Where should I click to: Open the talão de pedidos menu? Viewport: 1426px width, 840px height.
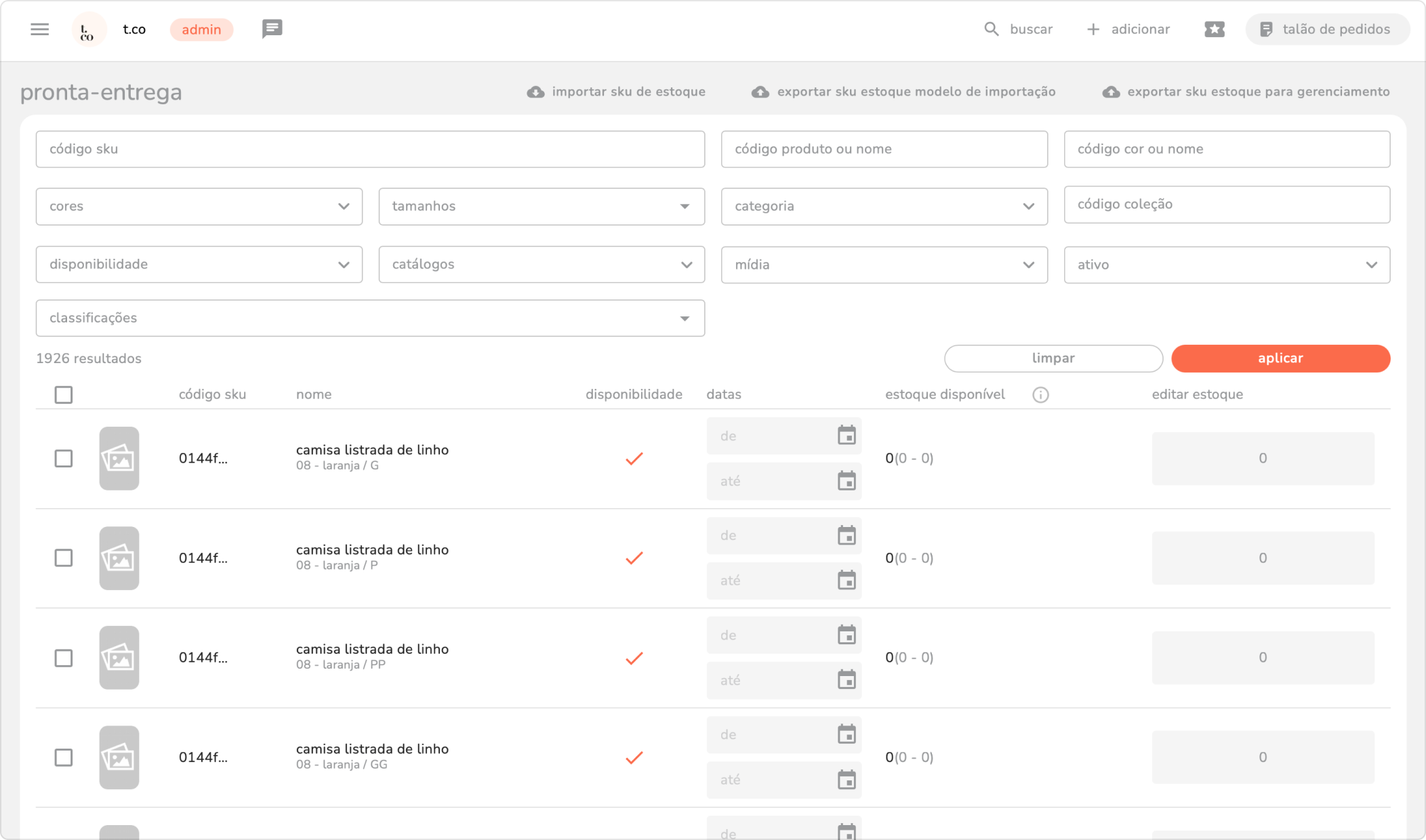pos(1326,29)
